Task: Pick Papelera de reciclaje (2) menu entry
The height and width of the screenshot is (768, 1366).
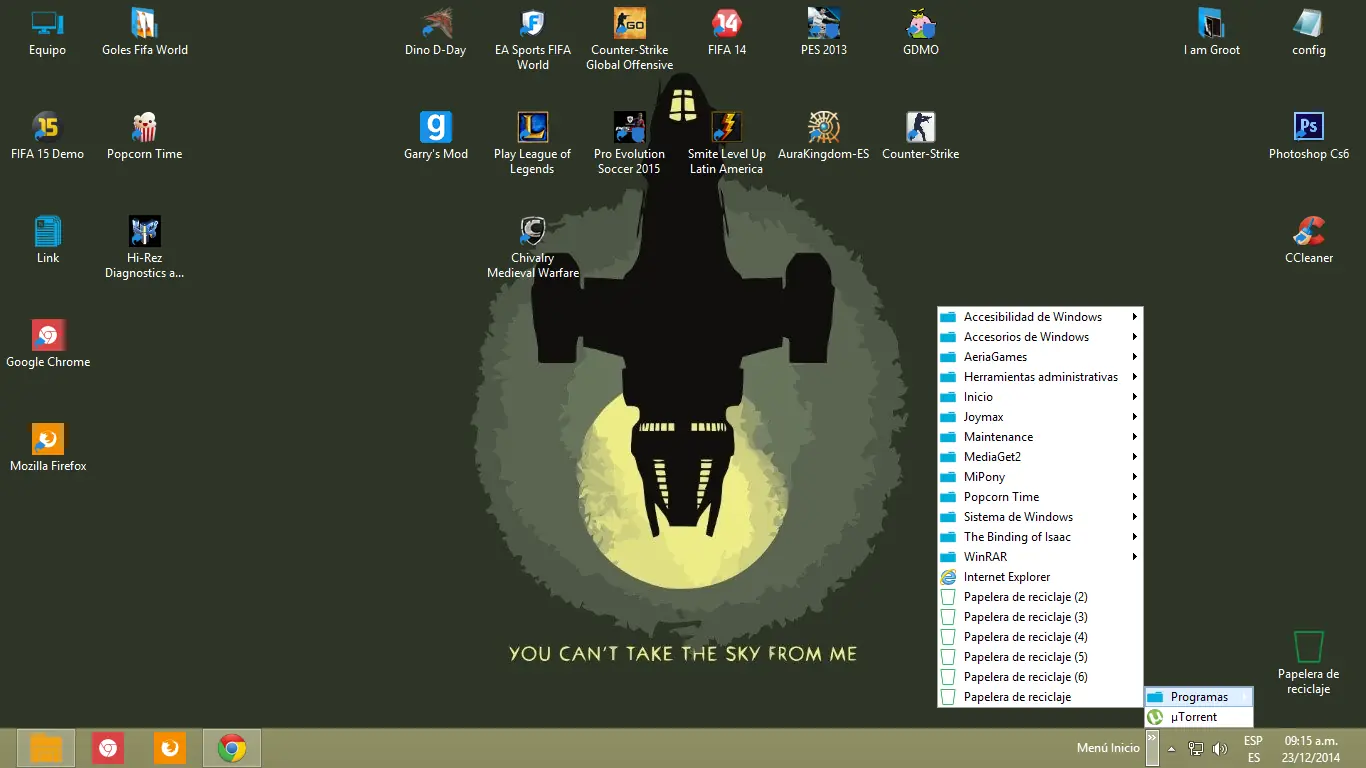Action: tap(1040, 597)
